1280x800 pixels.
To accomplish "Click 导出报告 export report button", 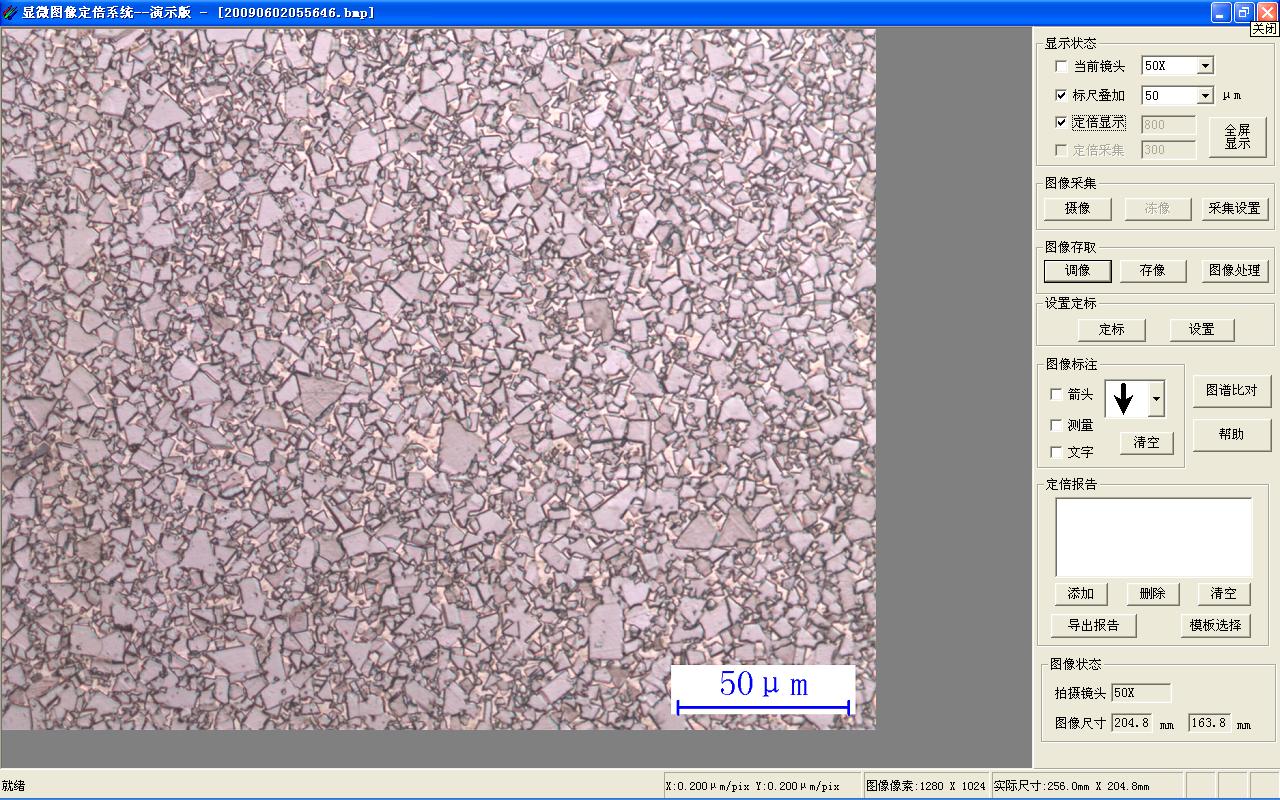I will (x=1093, y=626).
